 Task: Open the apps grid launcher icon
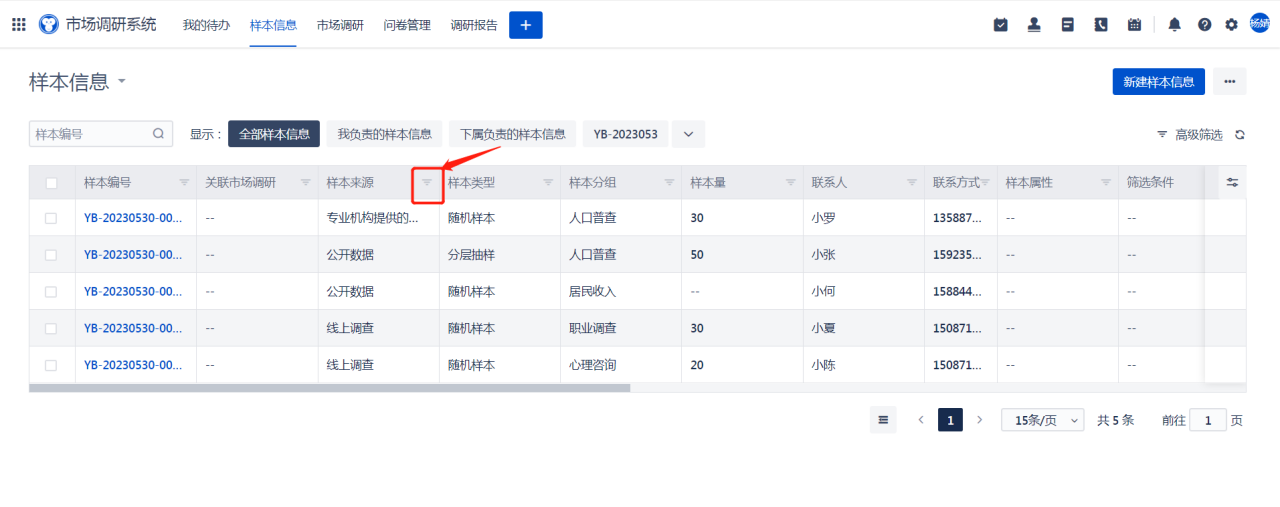(x=19, y=24)
